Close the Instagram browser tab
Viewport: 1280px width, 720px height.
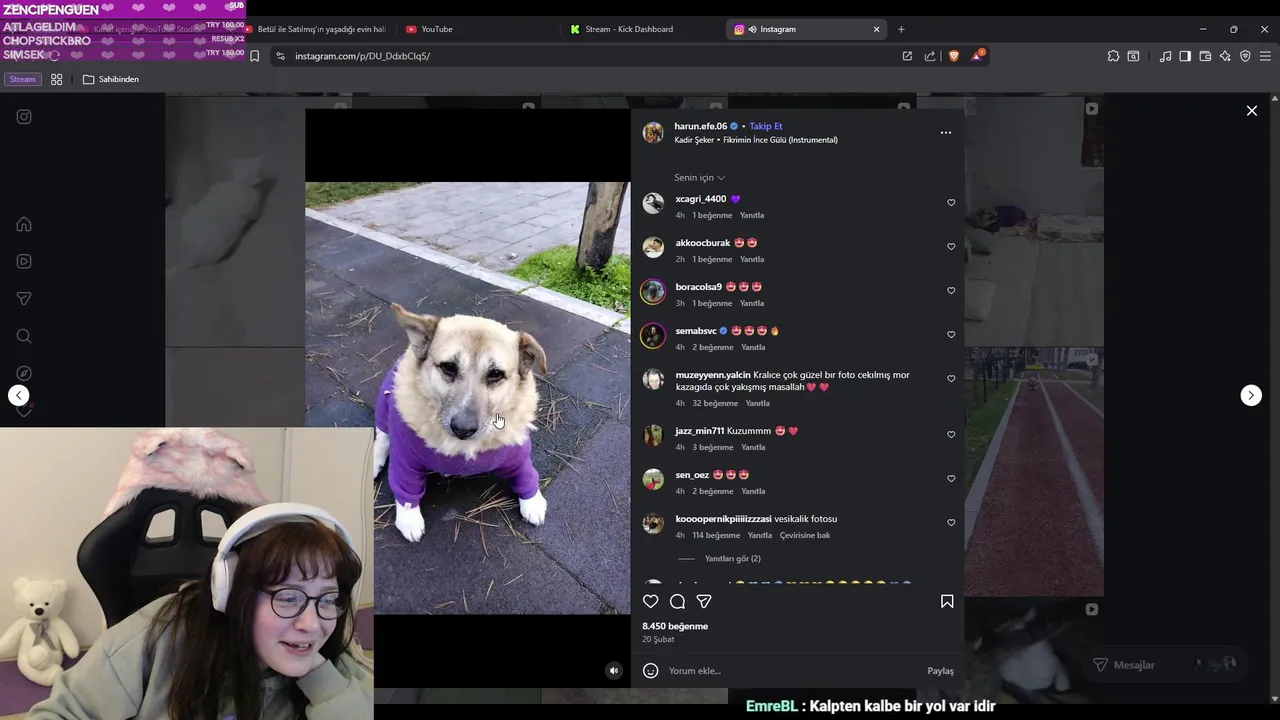877,29
